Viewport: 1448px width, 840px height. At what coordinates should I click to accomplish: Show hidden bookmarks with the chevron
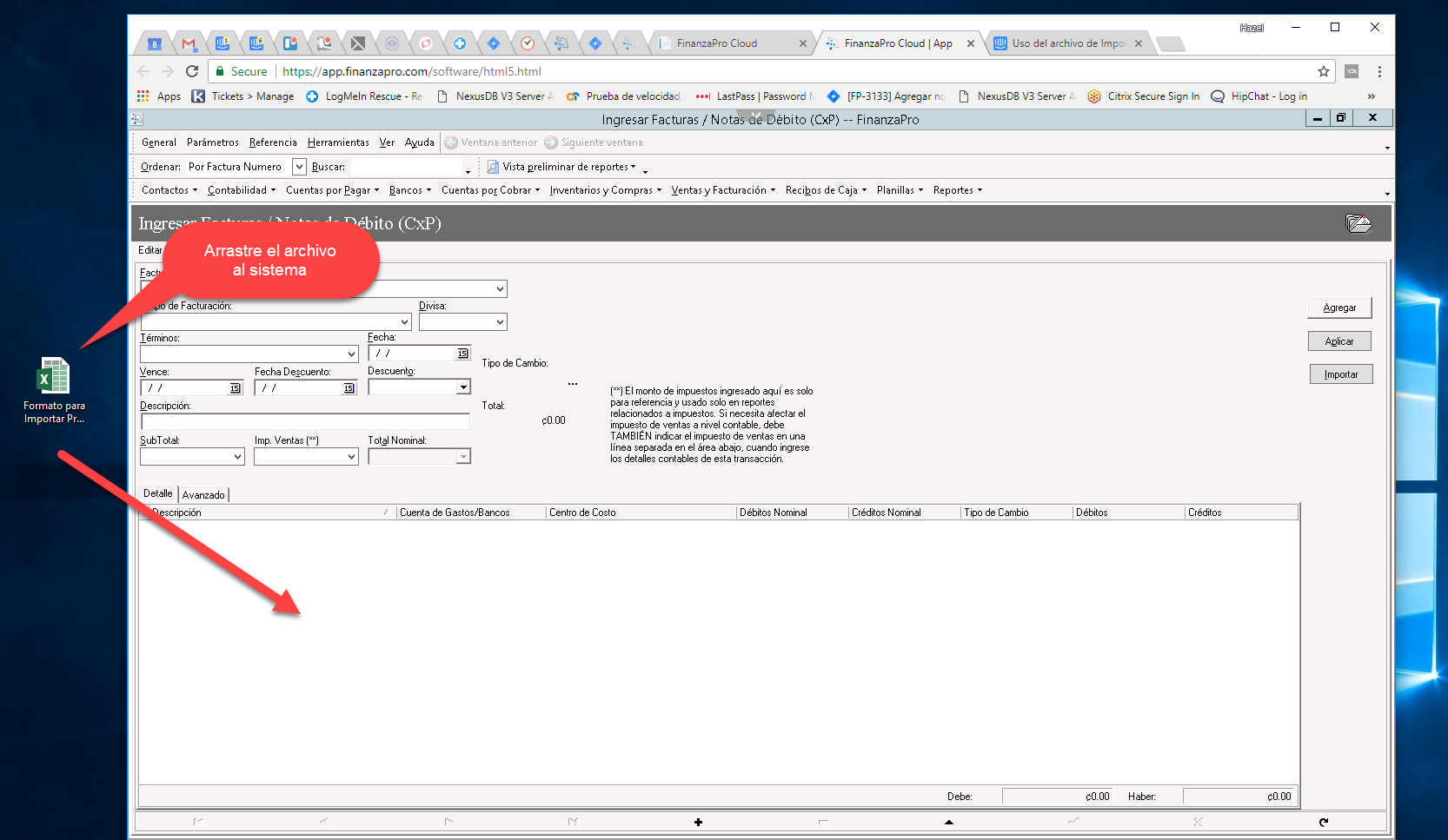(1372, 96)
